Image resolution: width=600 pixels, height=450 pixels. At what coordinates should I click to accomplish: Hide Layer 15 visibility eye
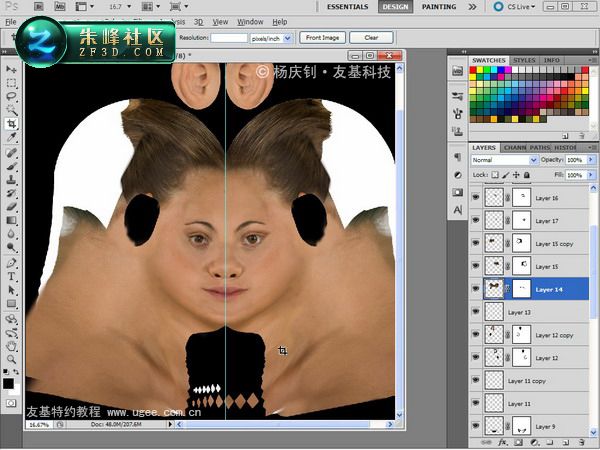(x=476, y=266)
